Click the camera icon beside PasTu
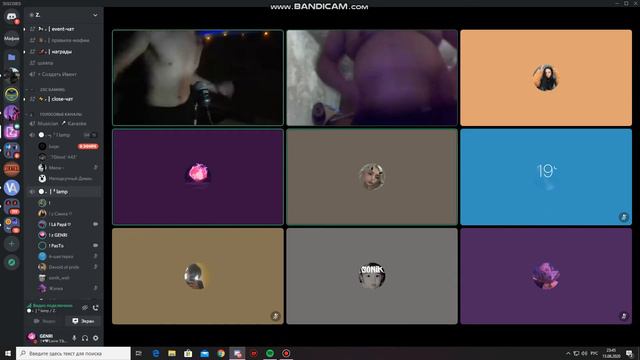 coord(95,245)
